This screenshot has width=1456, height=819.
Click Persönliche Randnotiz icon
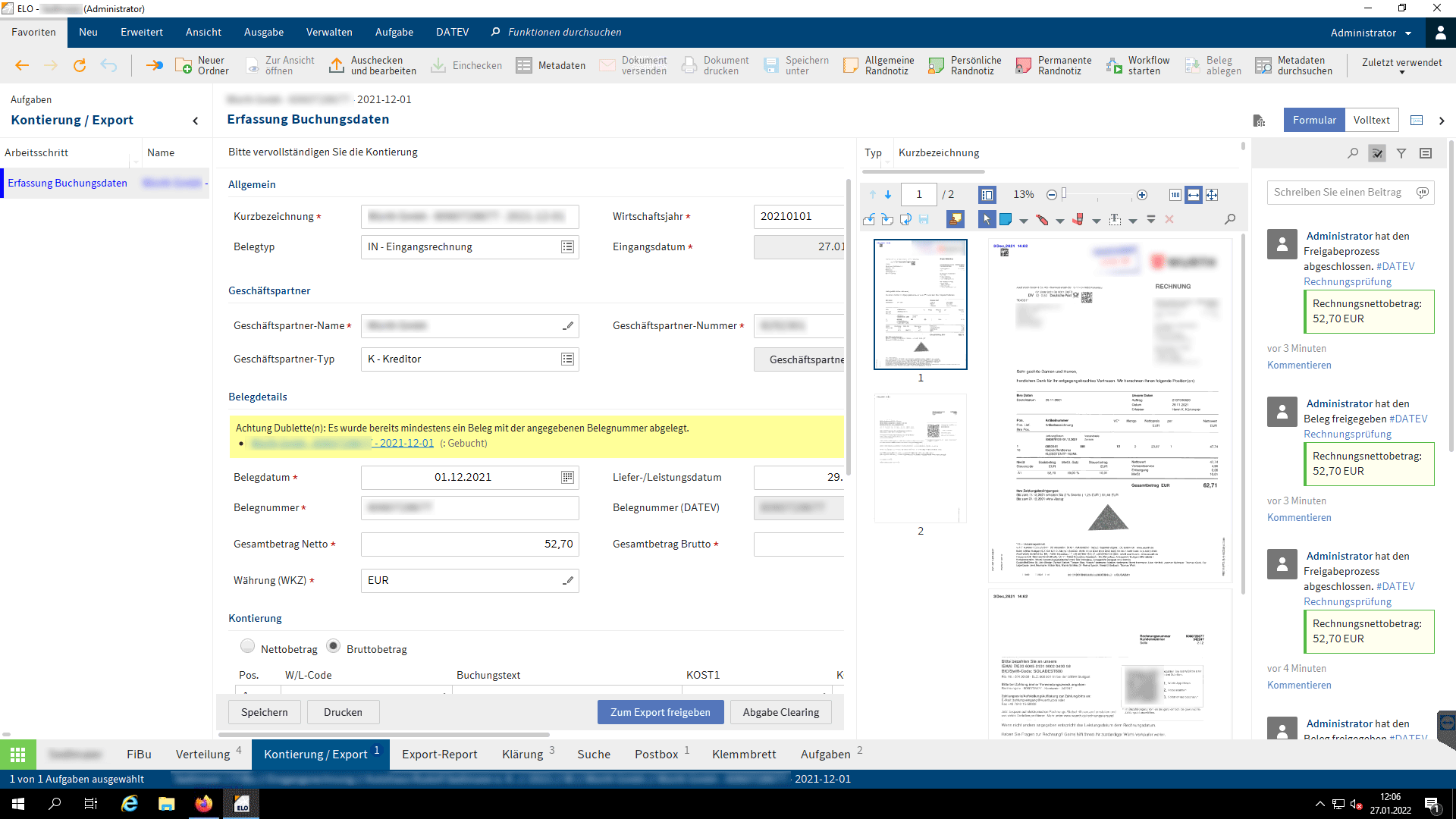pos(937,65)
